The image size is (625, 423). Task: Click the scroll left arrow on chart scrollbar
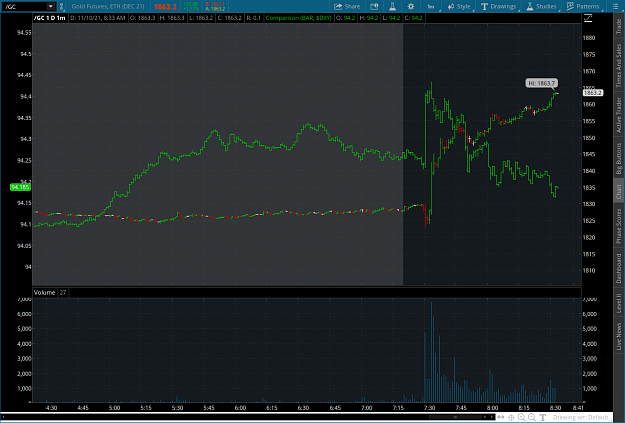point(485,417)
